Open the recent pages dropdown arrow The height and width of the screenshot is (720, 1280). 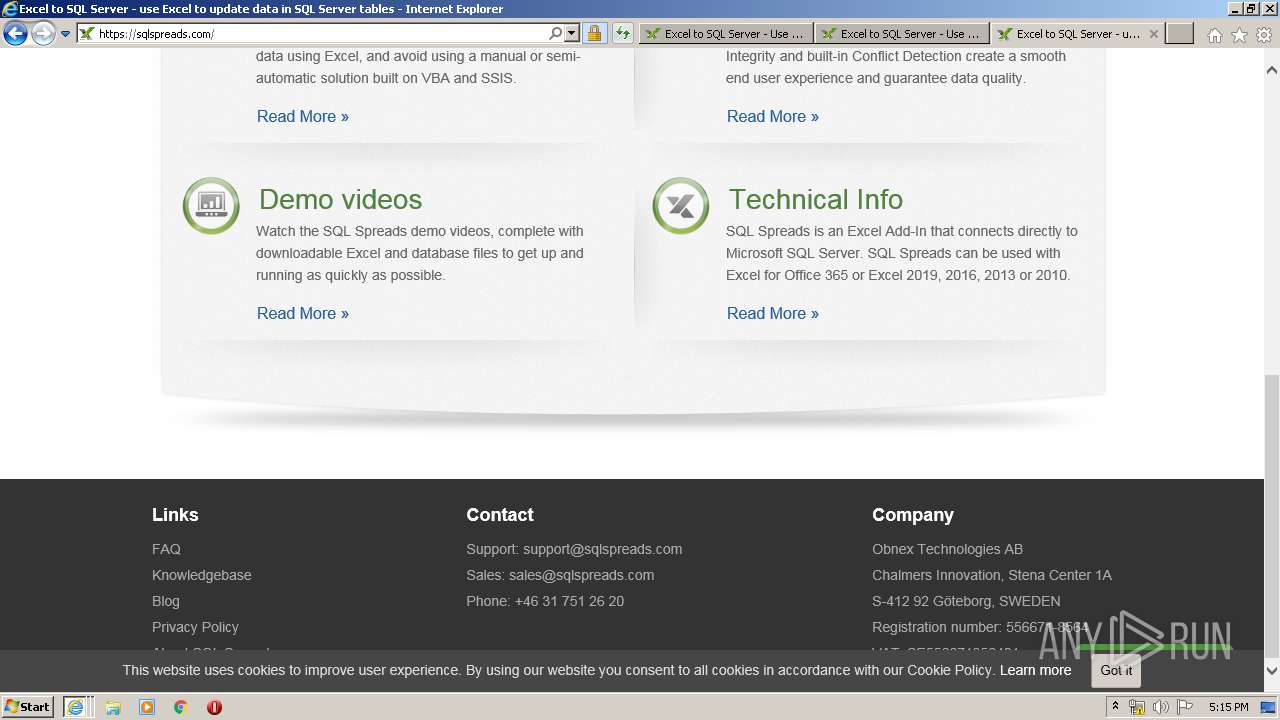(66, 34)
